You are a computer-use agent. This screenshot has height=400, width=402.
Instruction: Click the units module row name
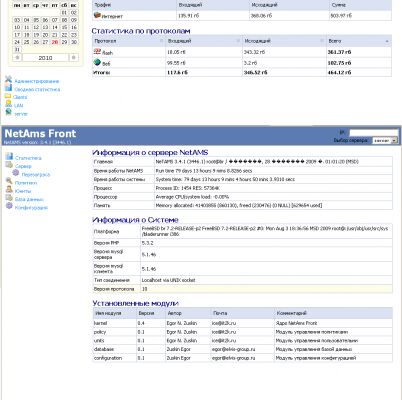99,341
